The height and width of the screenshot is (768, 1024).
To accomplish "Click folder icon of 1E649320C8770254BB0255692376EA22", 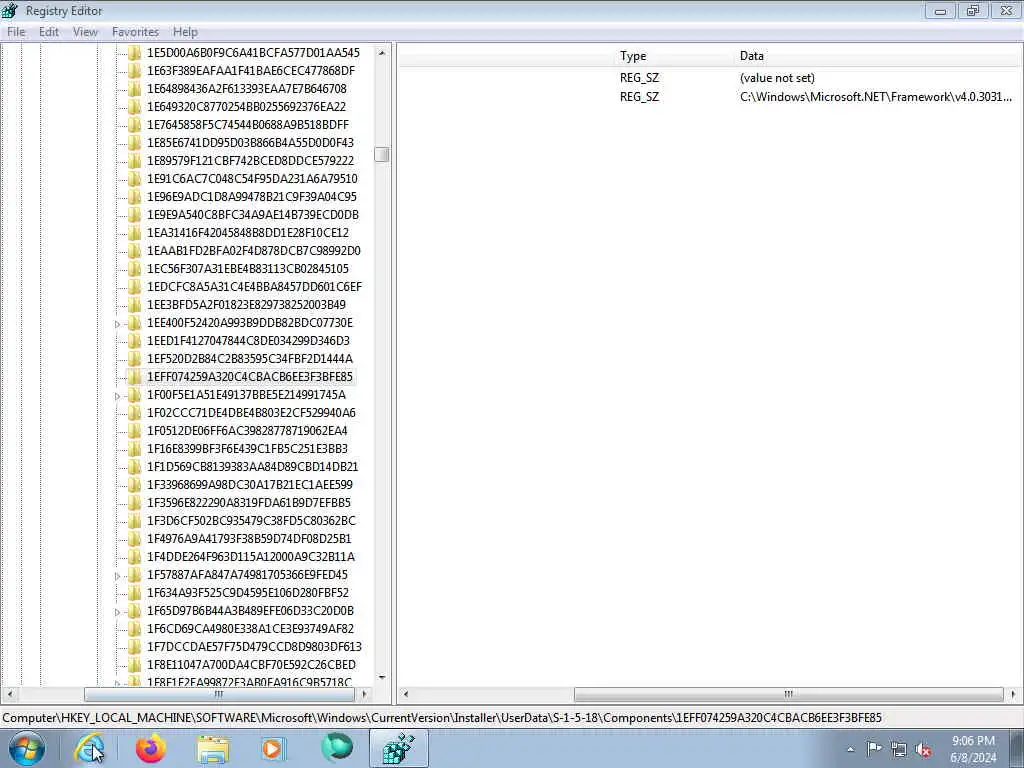I will pos(135,106).
